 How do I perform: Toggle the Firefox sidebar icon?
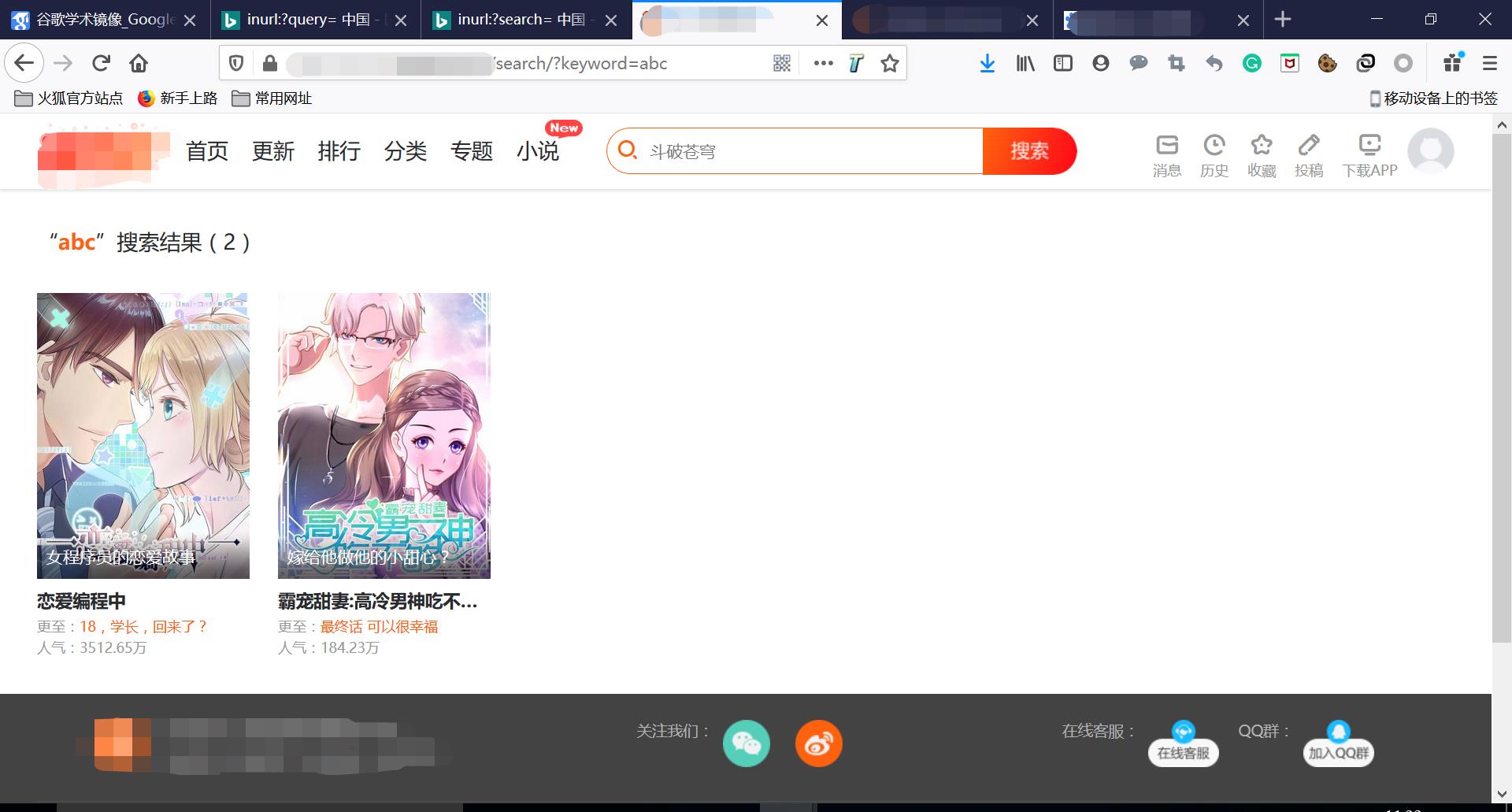pos(1063,64)
